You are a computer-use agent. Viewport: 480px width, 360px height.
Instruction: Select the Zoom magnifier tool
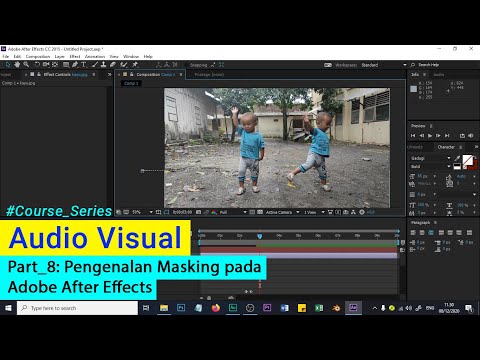26,65
